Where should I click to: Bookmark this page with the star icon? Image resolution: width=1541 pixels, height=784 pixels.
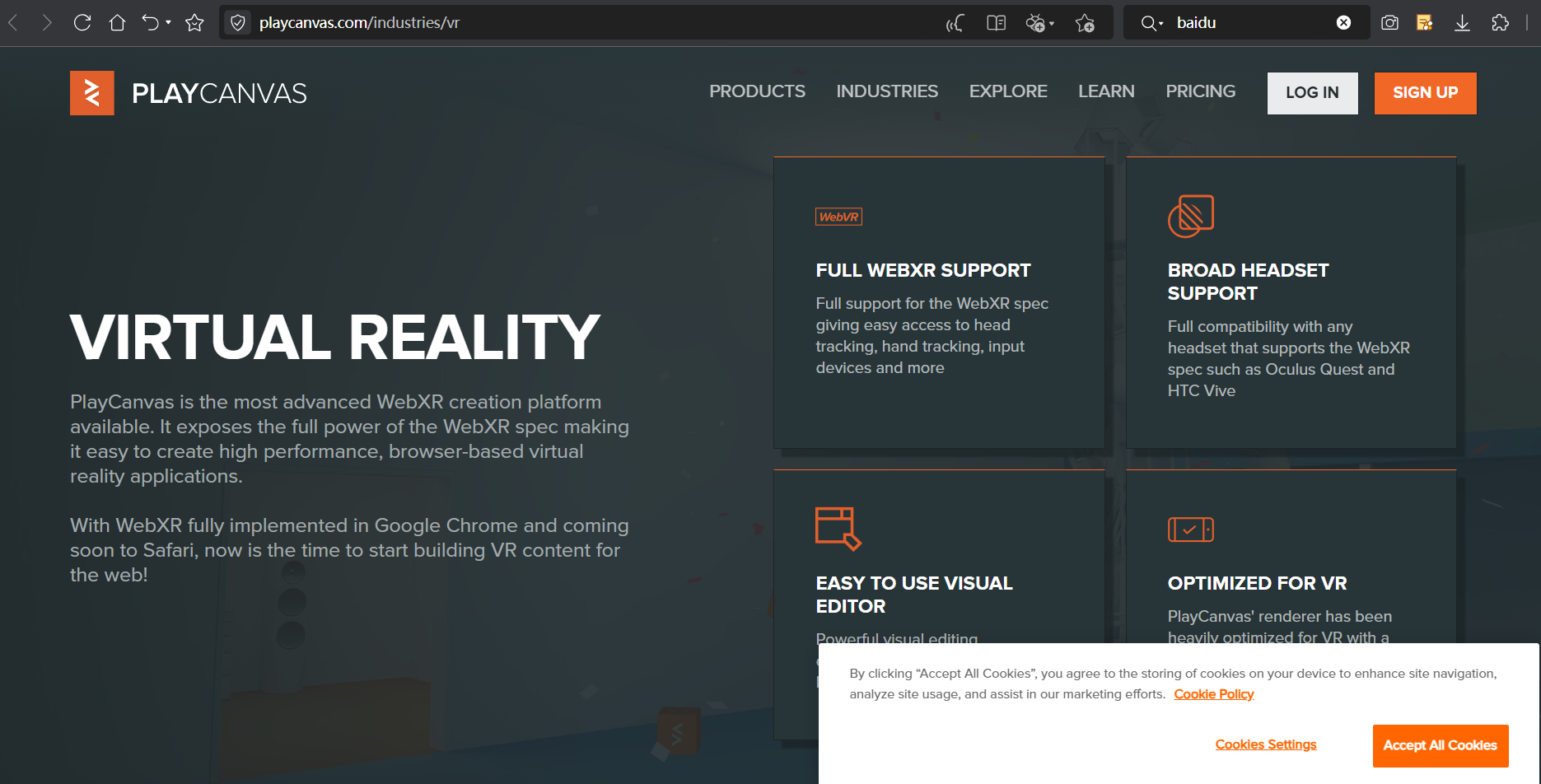coord(194,23)
